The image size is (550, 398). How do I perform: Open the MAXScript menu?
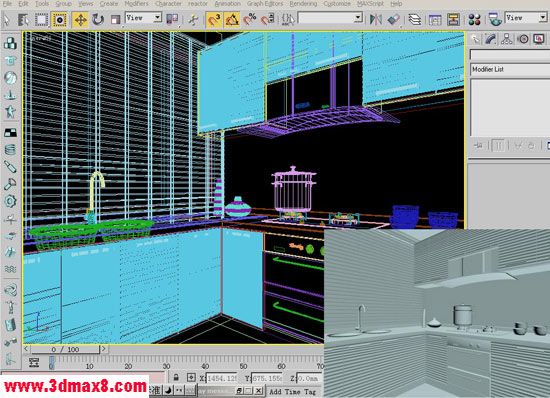(x=370, y=4)
